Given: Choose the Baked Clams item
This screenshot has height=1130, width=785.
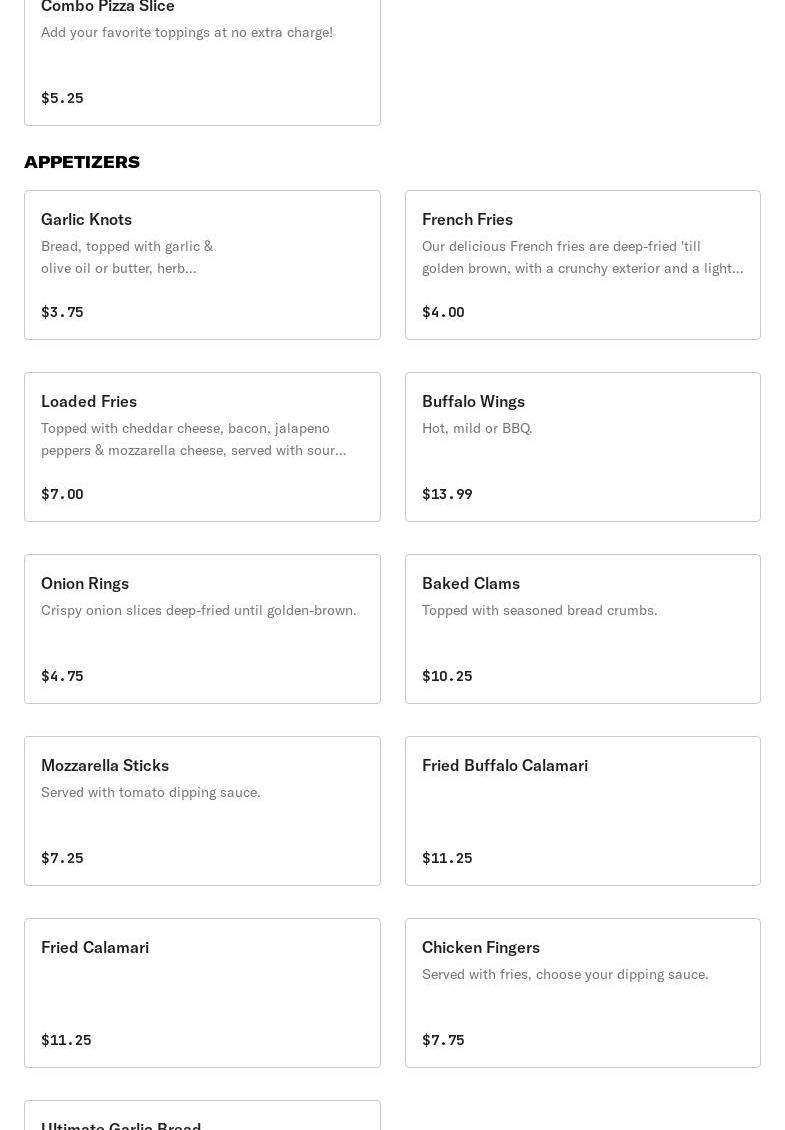Looking at the screenshot, I should coord(582,628).
